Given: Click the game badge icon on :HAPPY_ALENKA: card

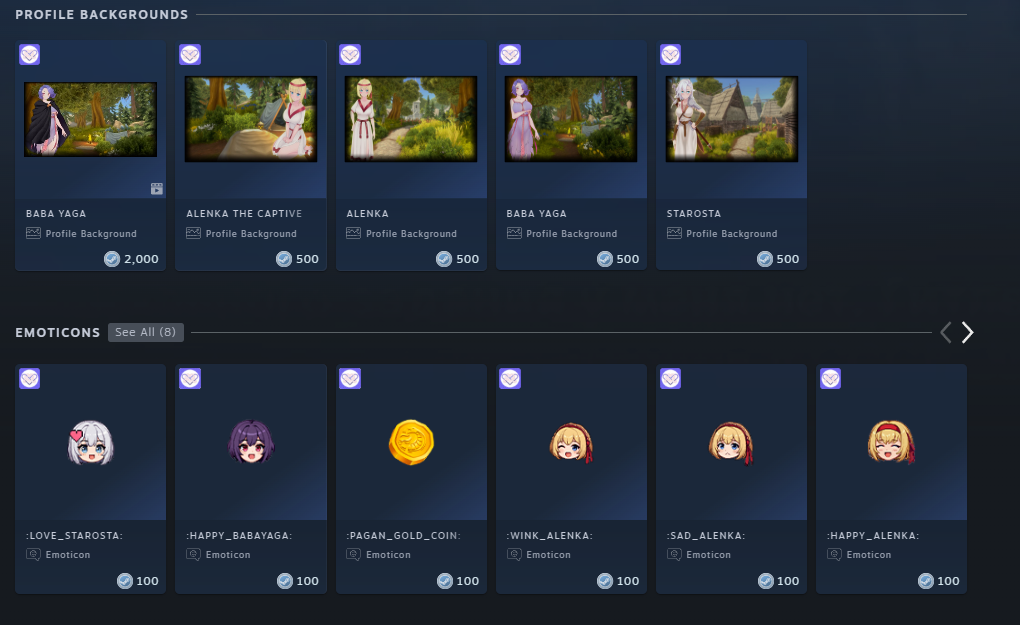Looking at the screenshot, I should tap(831, 379).
